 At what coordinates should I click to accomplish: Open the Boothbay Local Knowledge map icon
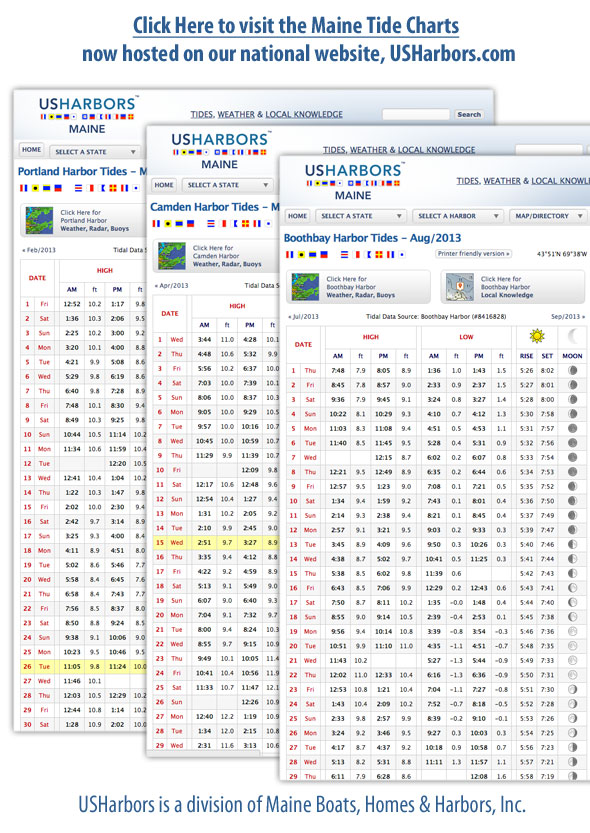(460, 287)
